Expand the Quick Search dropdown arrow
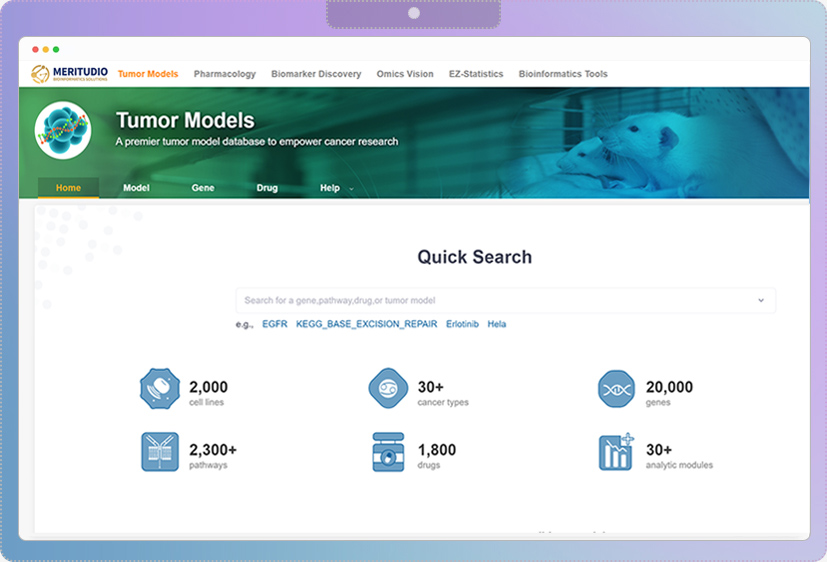Viewport: 827px width, 562px height. coord(760,300)
